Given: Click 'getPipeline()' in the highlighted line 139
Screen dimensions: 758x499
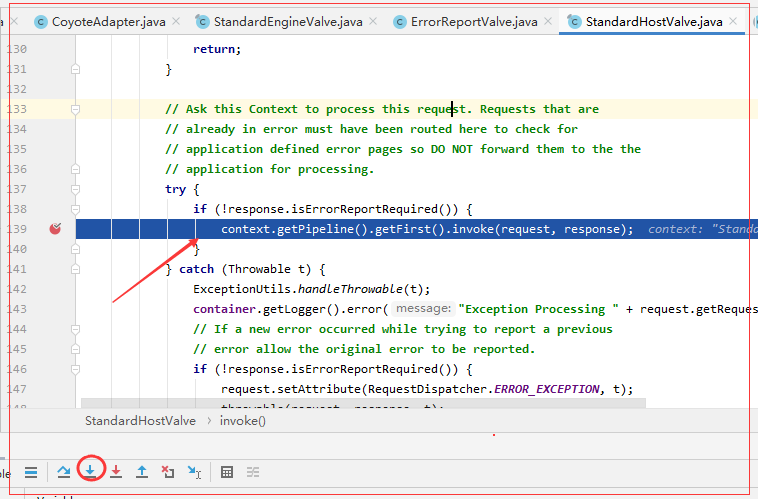Looking at the screenshot, I should coord(322,229).
